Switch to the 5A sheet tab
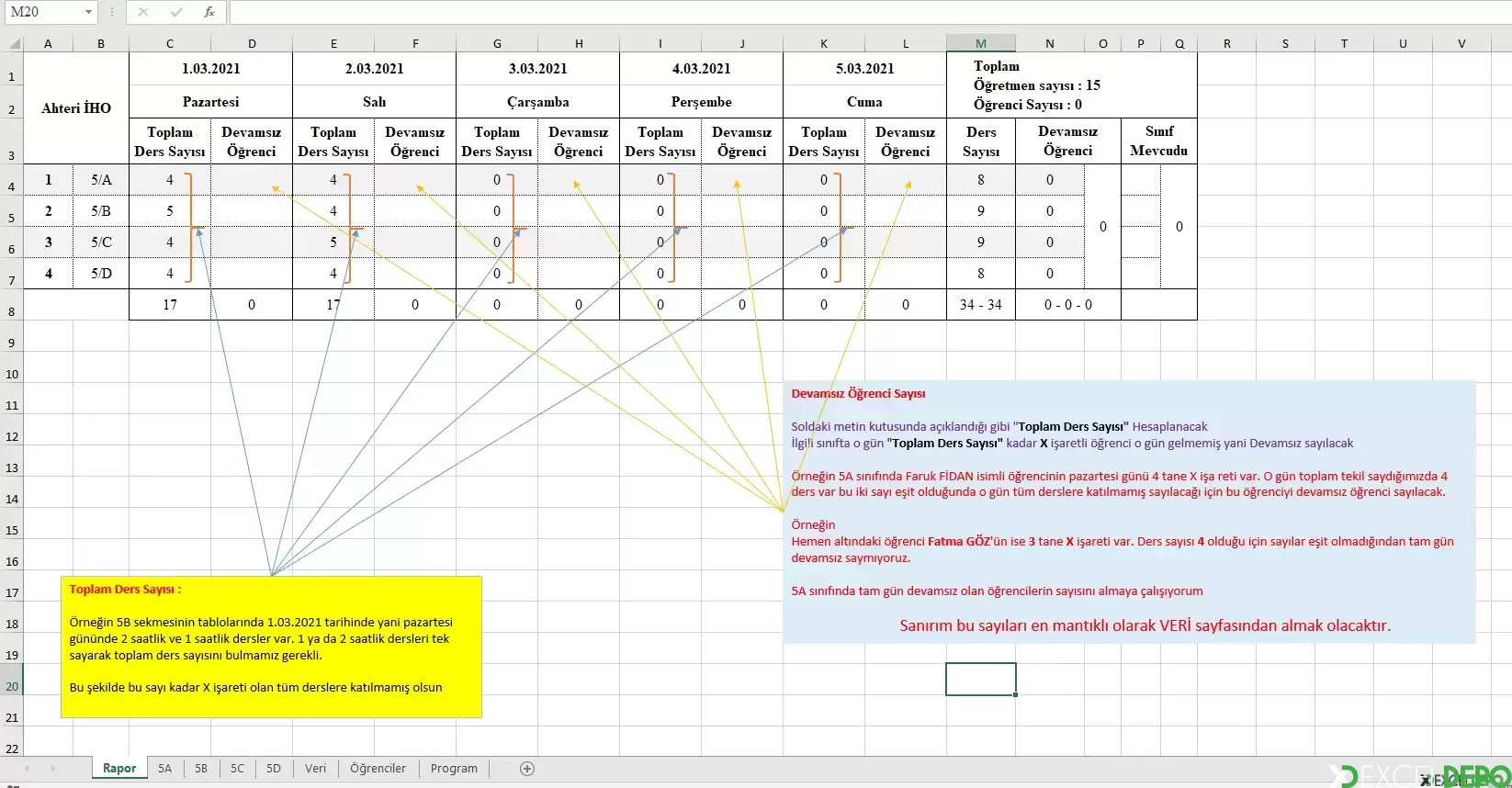Screen dimensions: 1512x788 pyautogui.click(x=164, y=769)
